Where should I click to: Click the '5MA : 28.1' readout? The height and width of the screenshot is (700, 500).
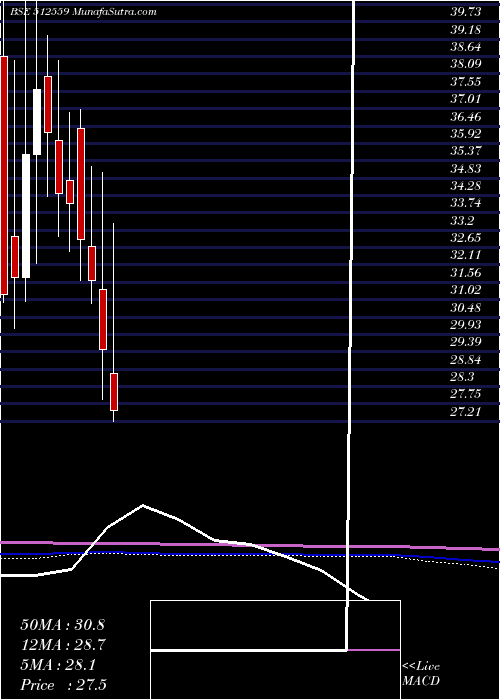pos(58,665)
